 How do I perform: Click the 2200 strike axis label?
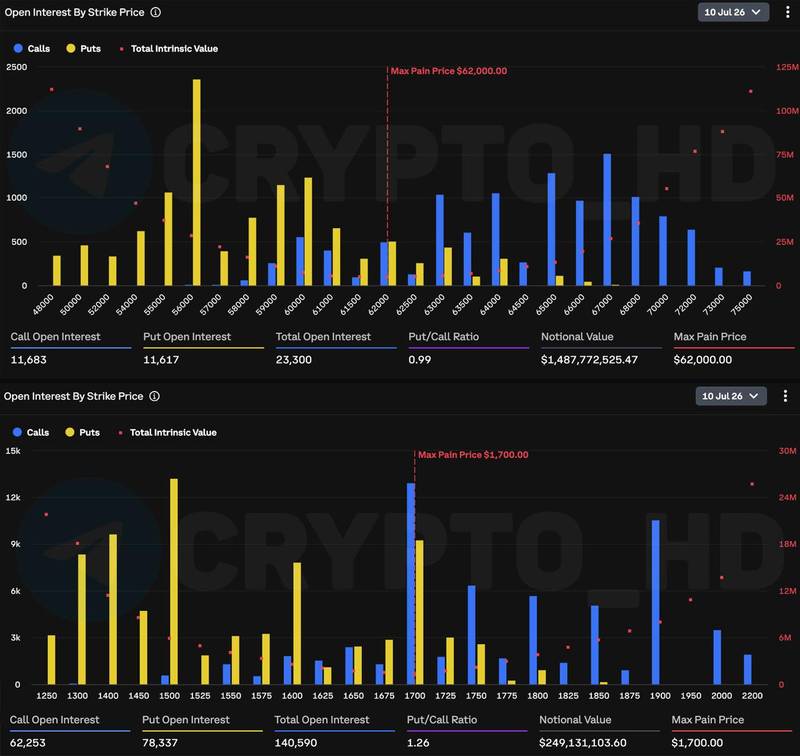coord(752,695)
